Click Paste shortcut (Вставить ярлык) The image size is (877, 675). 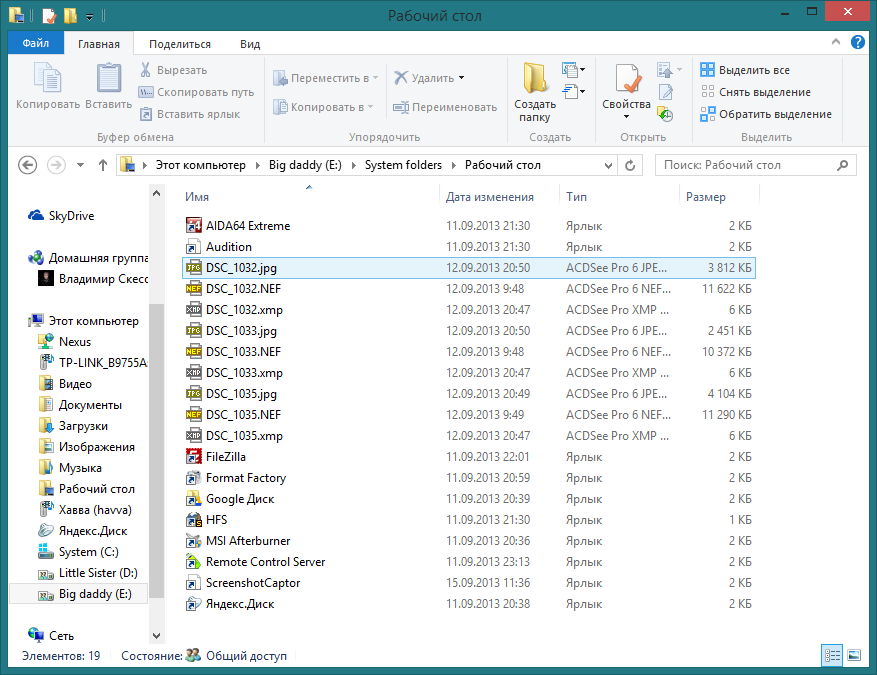click(x=190, y=114)
